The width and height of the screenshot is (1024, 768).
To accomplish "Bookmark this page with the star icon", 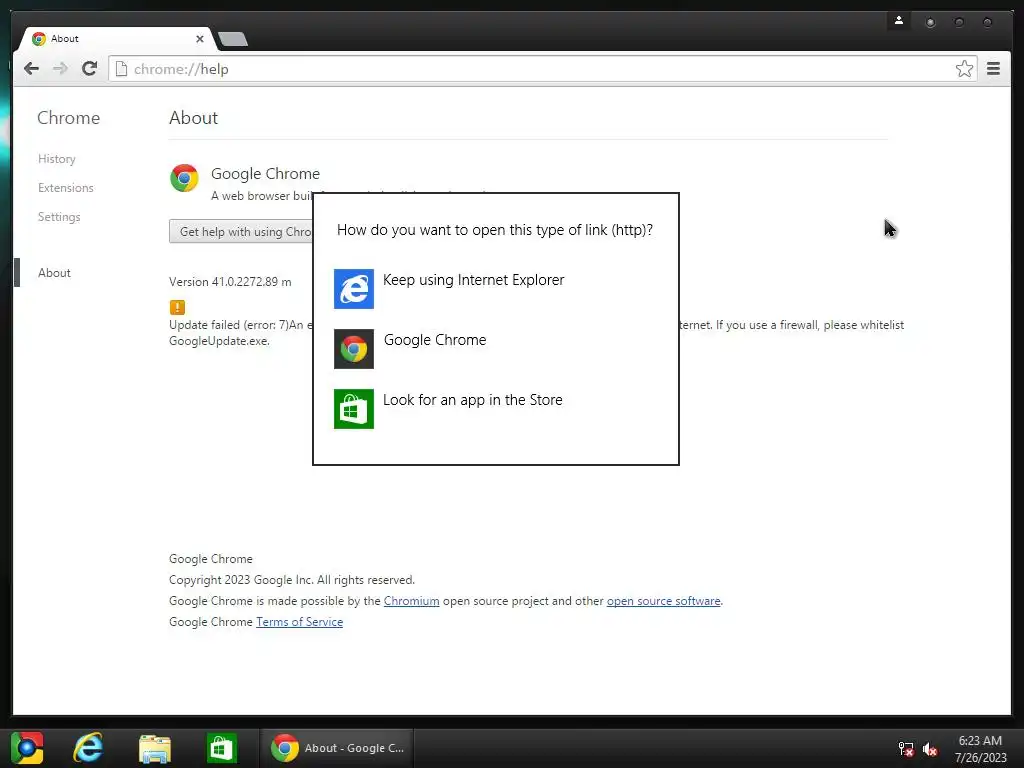I will 964,69.
